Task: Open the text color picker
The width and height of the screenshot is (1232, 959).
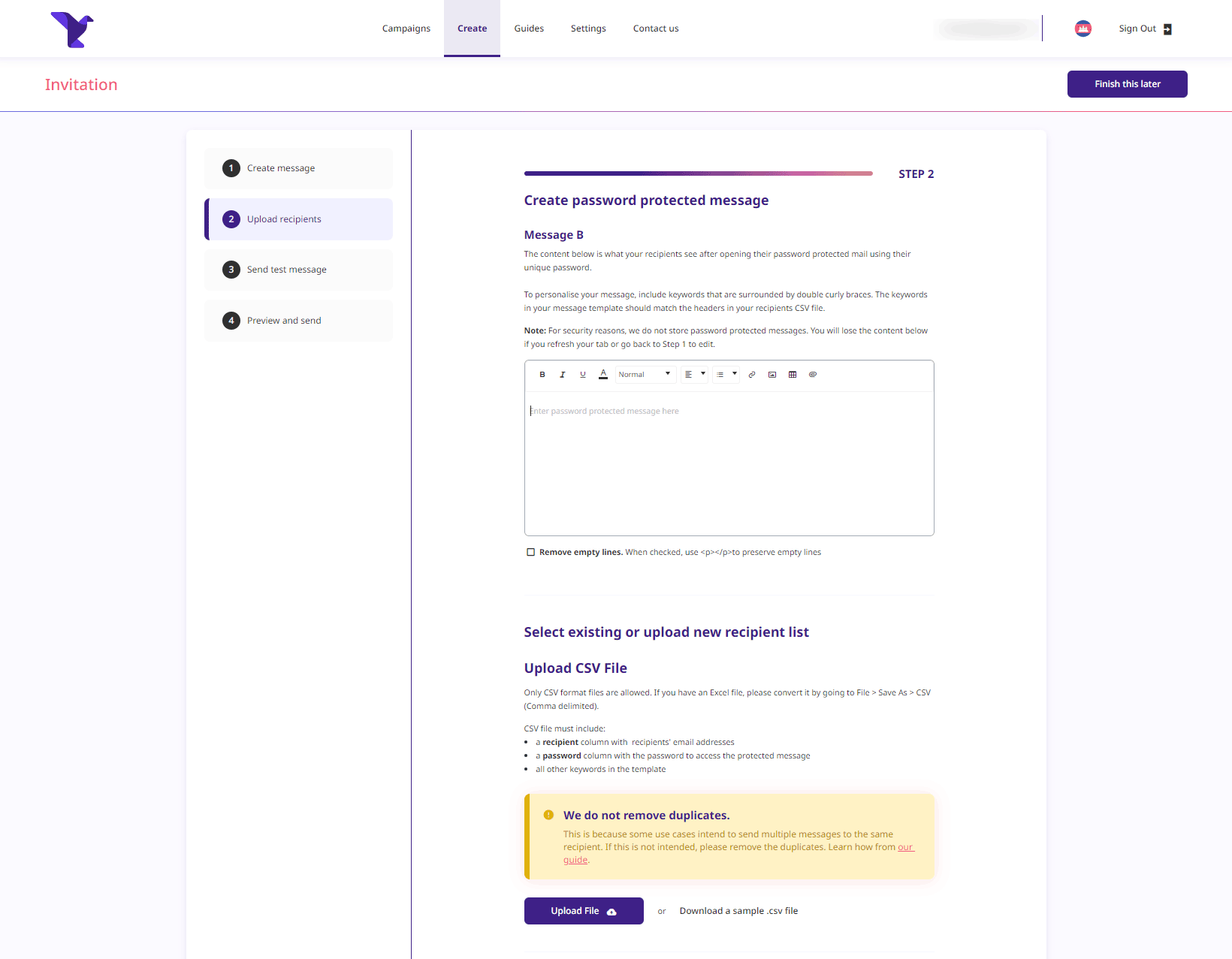Action: (x=603, y=375)
